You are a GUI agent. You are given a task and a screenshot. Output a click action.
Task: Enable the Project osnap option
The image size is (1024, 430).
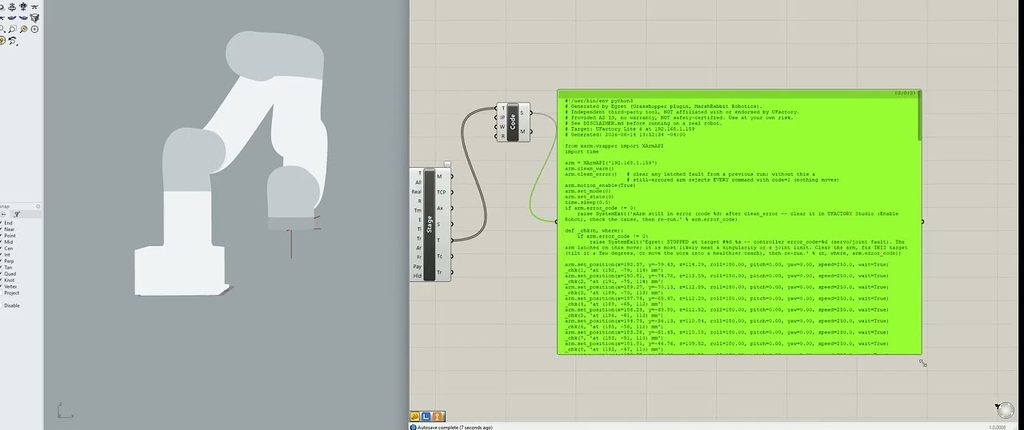pos(1,293)
